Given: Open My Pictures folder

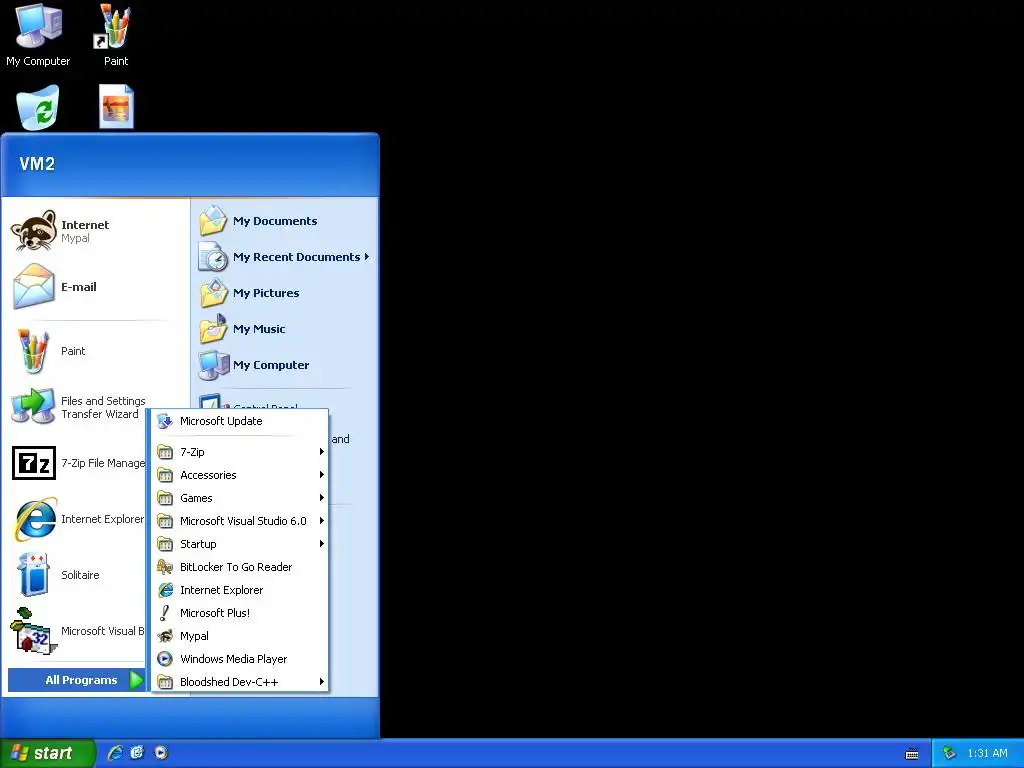Looking at the screenshot, I should (x=285, y=293).
